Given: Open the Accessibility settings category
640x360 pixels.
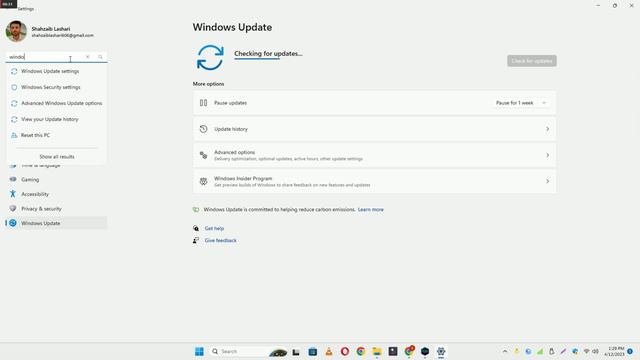Looking at the screenshot, I should coord(57,194).
